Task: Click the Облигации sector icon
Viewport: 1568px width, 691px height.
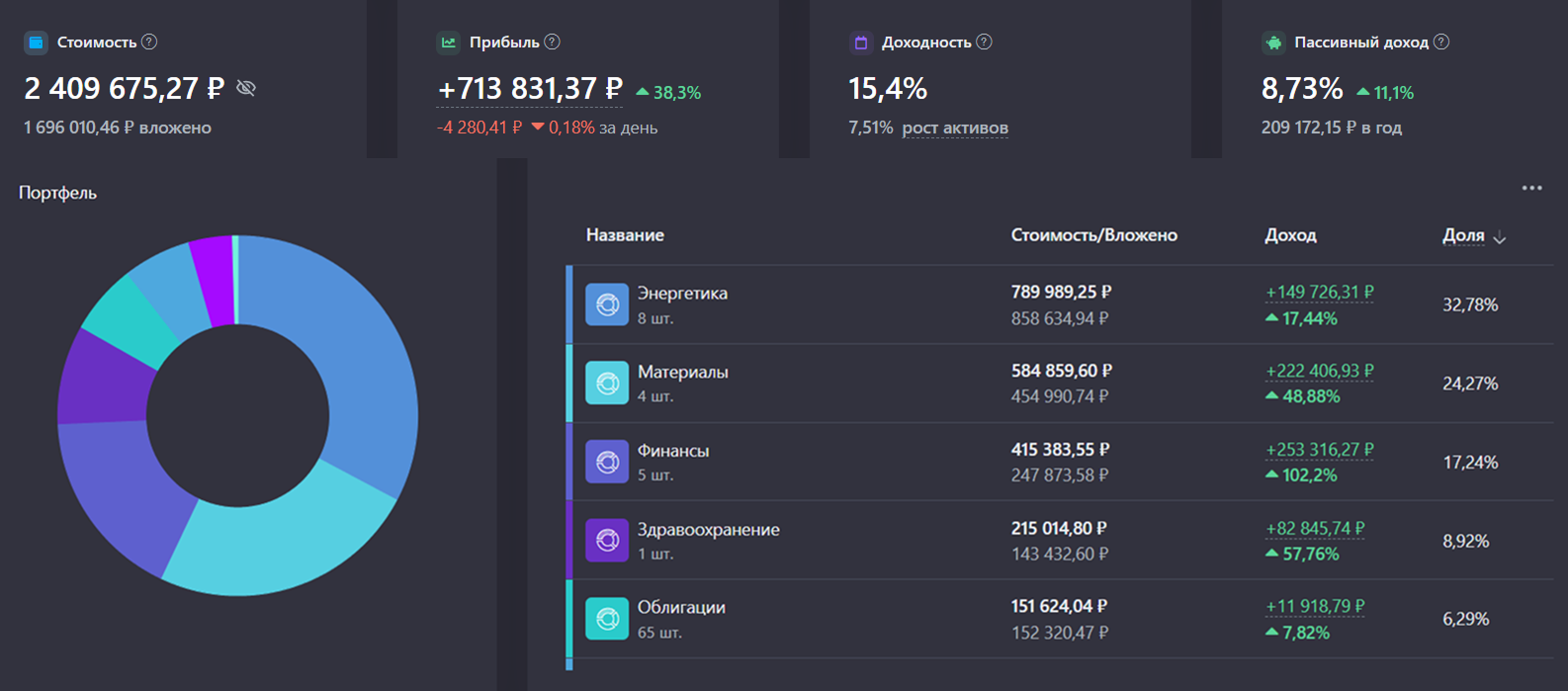Action: 607,619
